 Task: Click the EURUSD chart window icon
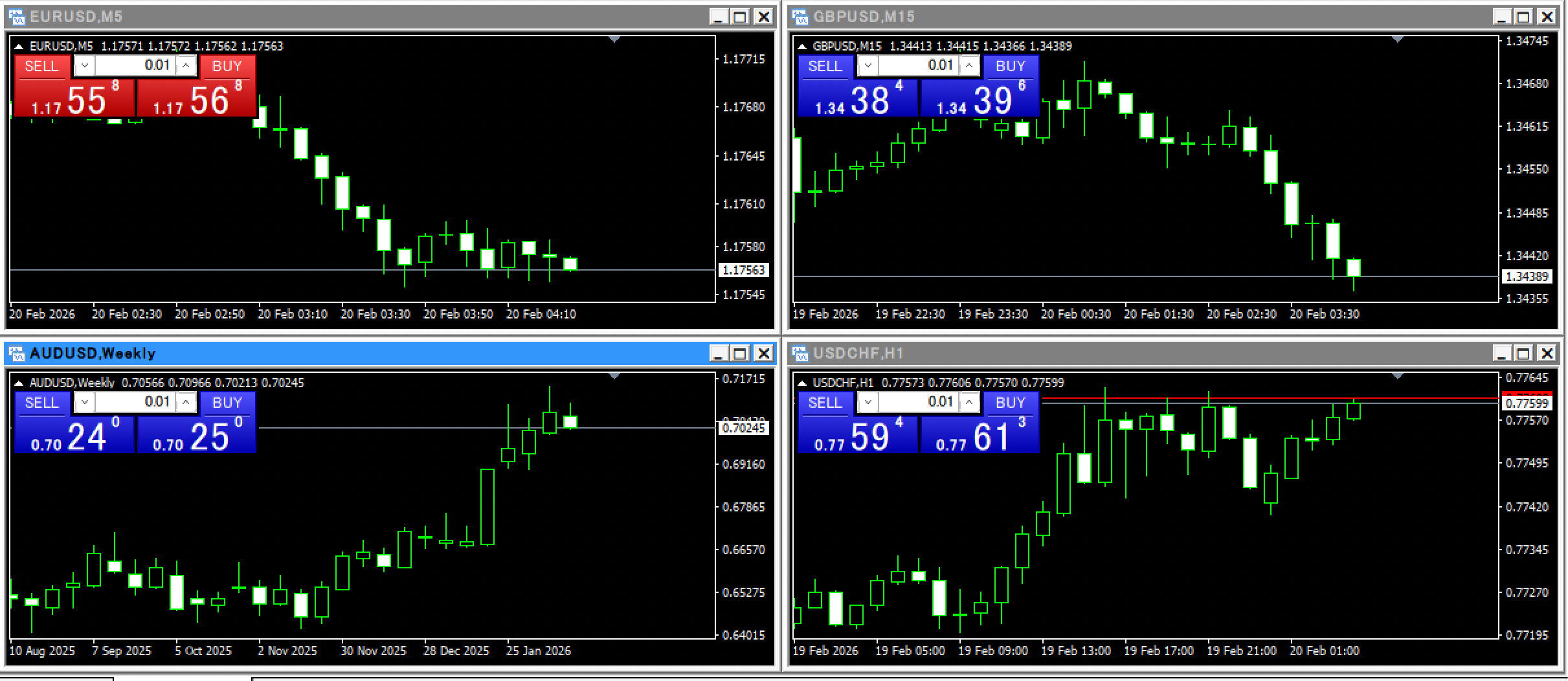click(17, 16)
